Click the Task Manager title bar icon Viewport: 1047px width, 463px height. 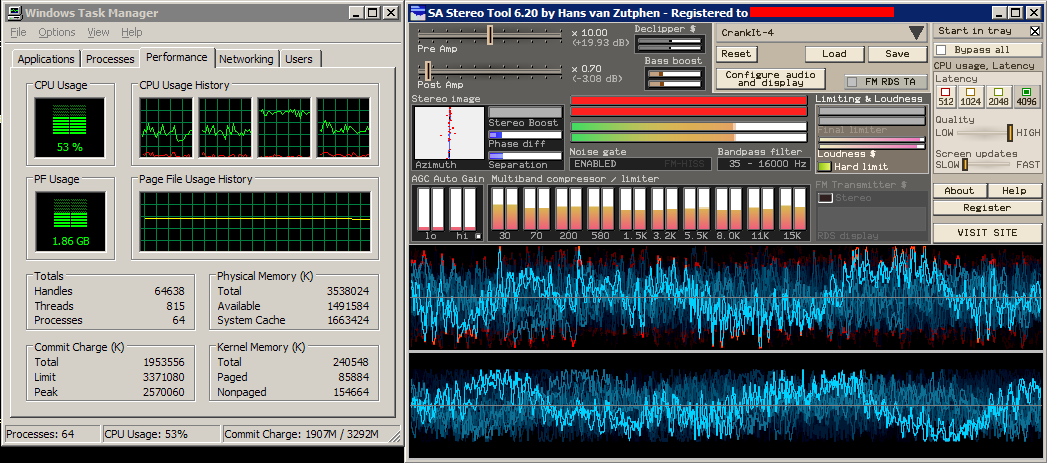click(13, 13)
